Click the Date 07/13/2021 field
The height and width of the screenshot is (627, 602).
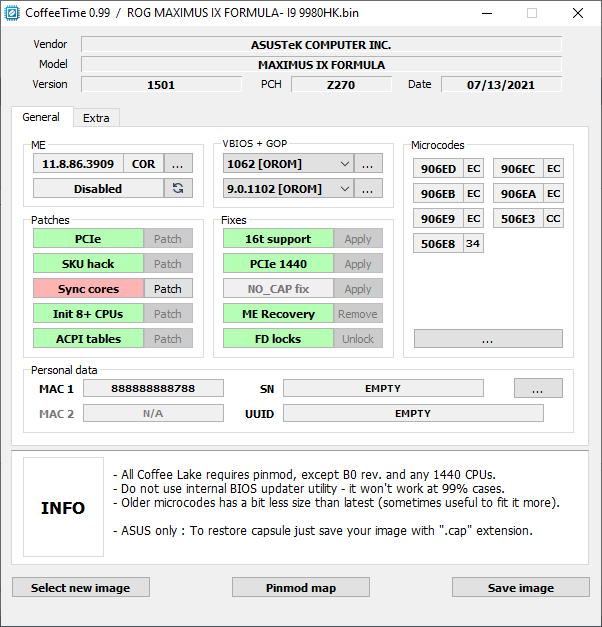pos(501,84)
